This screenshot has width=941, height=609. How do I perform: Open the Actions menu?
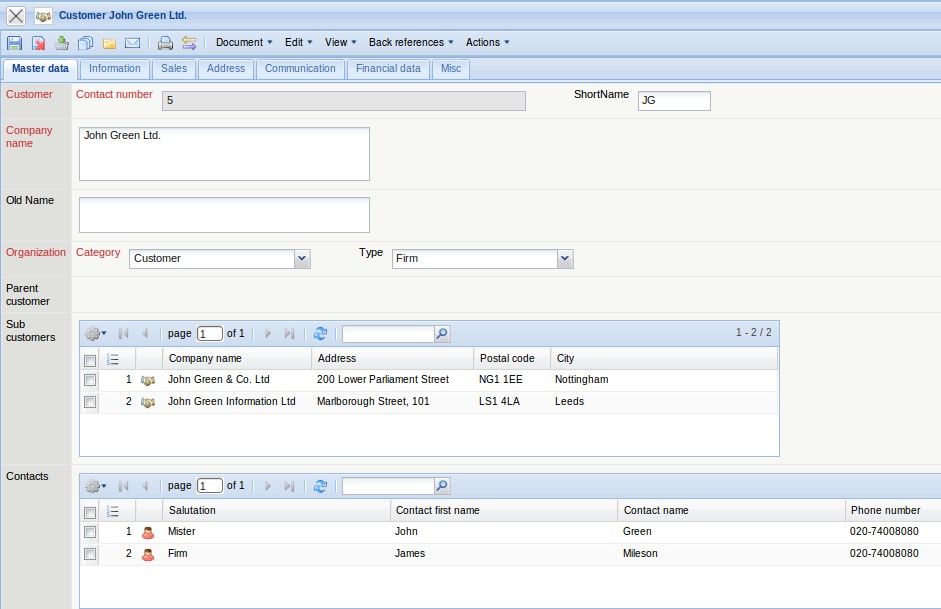click(x=487, y=42)
